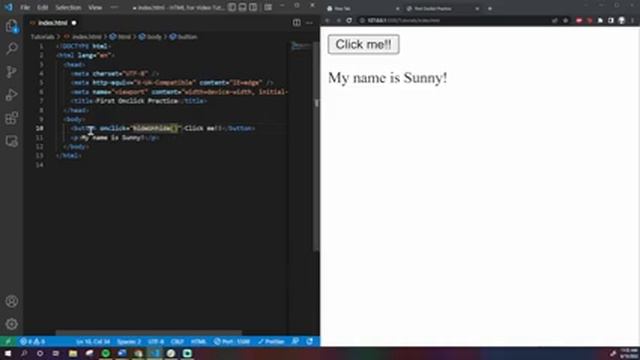Open File Explorer from the taskbar
640x360 pixels.
pyautogui.click(x=73, y=353)
